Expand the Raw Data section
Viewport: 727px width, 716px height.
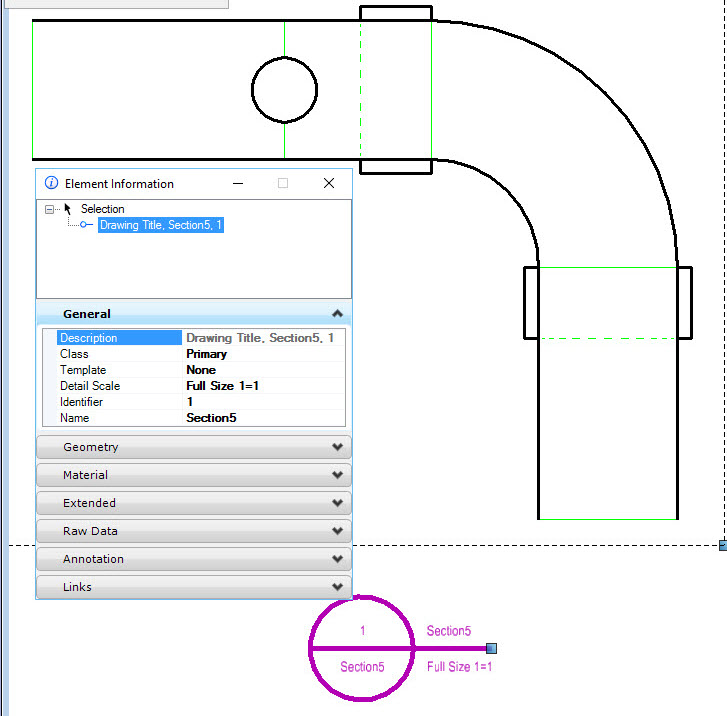pyautogui.click(x=194, y=531)
